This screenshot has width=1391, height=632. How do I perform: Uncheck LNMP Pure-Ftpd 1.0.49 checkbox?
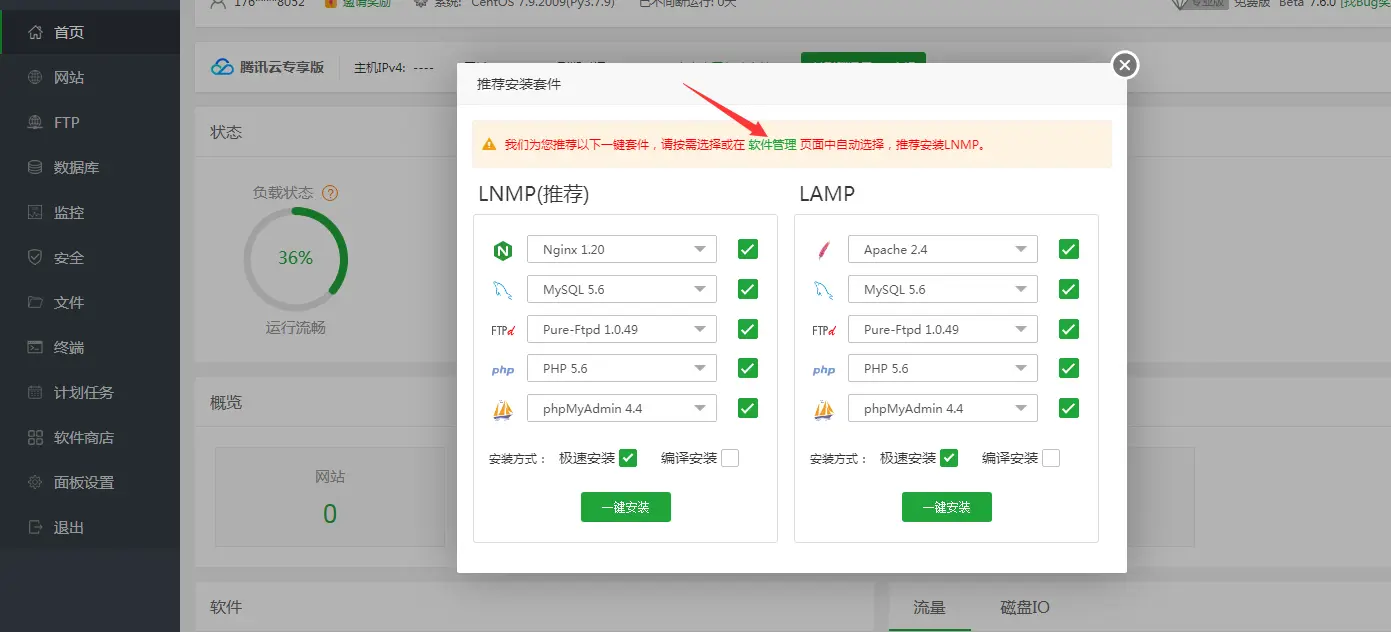tap(748, 329)
